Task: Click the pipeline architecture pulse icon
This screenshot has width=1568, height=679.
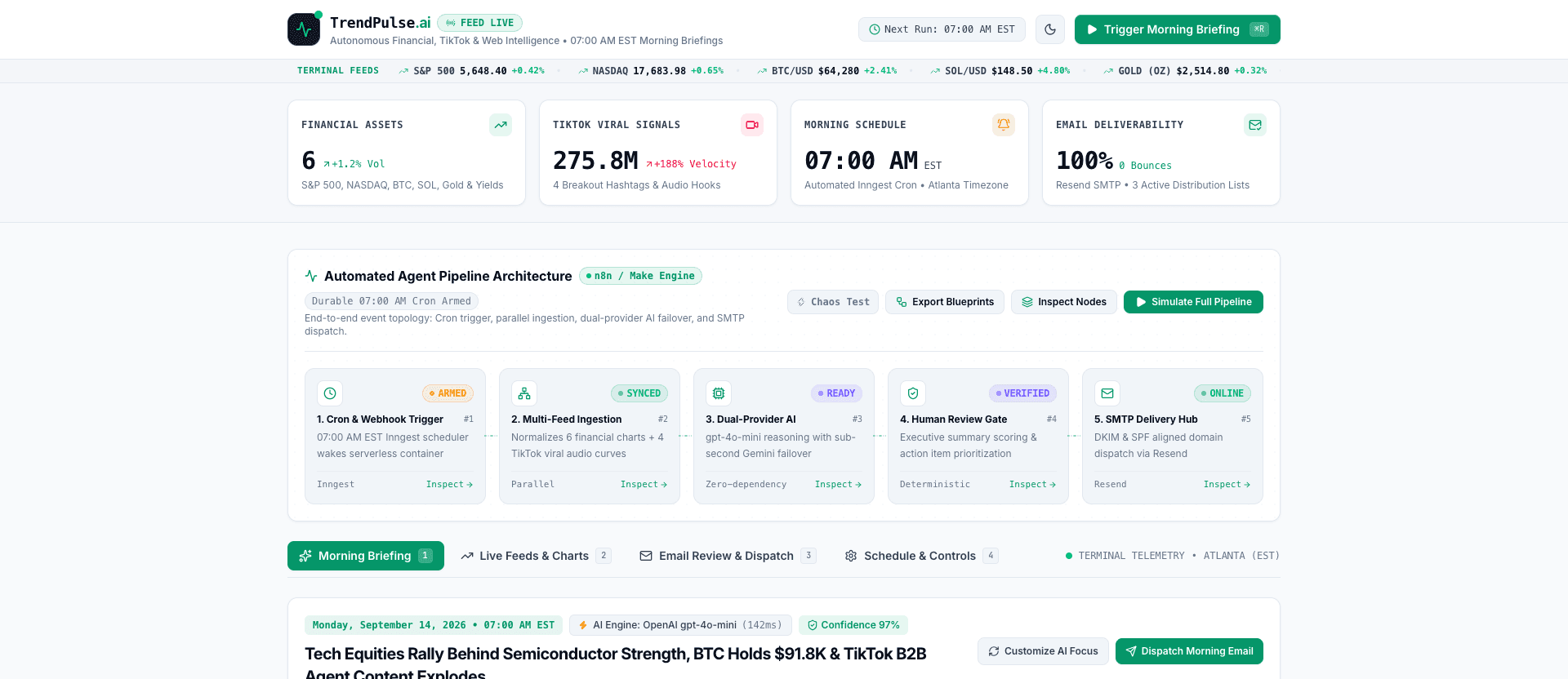Action: click(311, 276)
